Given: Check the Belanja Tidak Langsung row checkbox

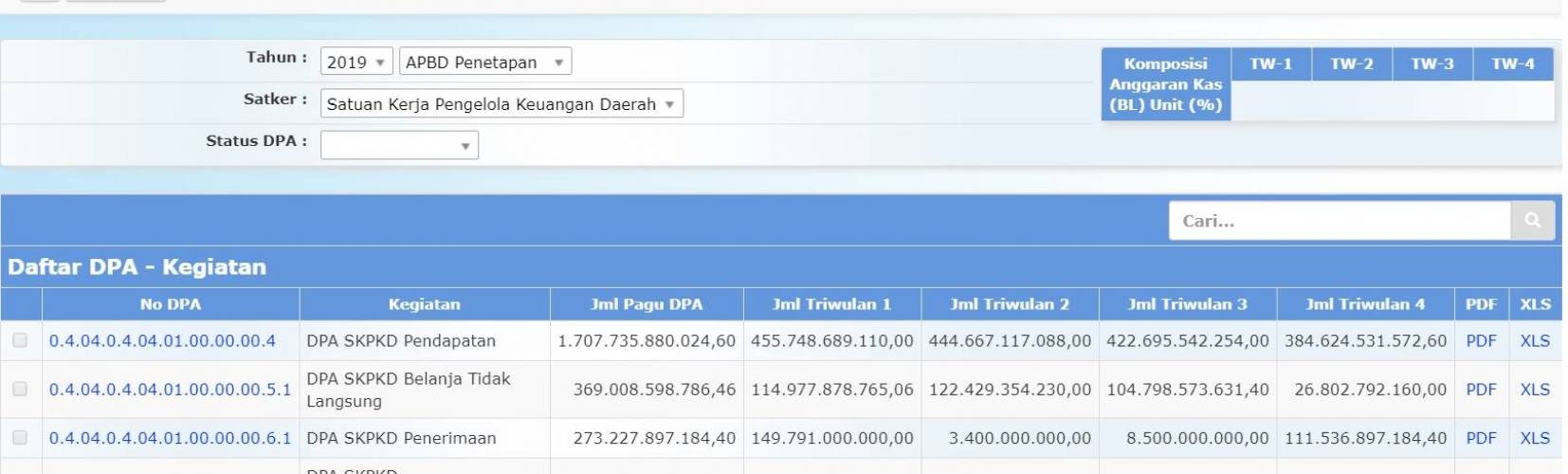Looking at the screenshot, I should coord(20,389).
